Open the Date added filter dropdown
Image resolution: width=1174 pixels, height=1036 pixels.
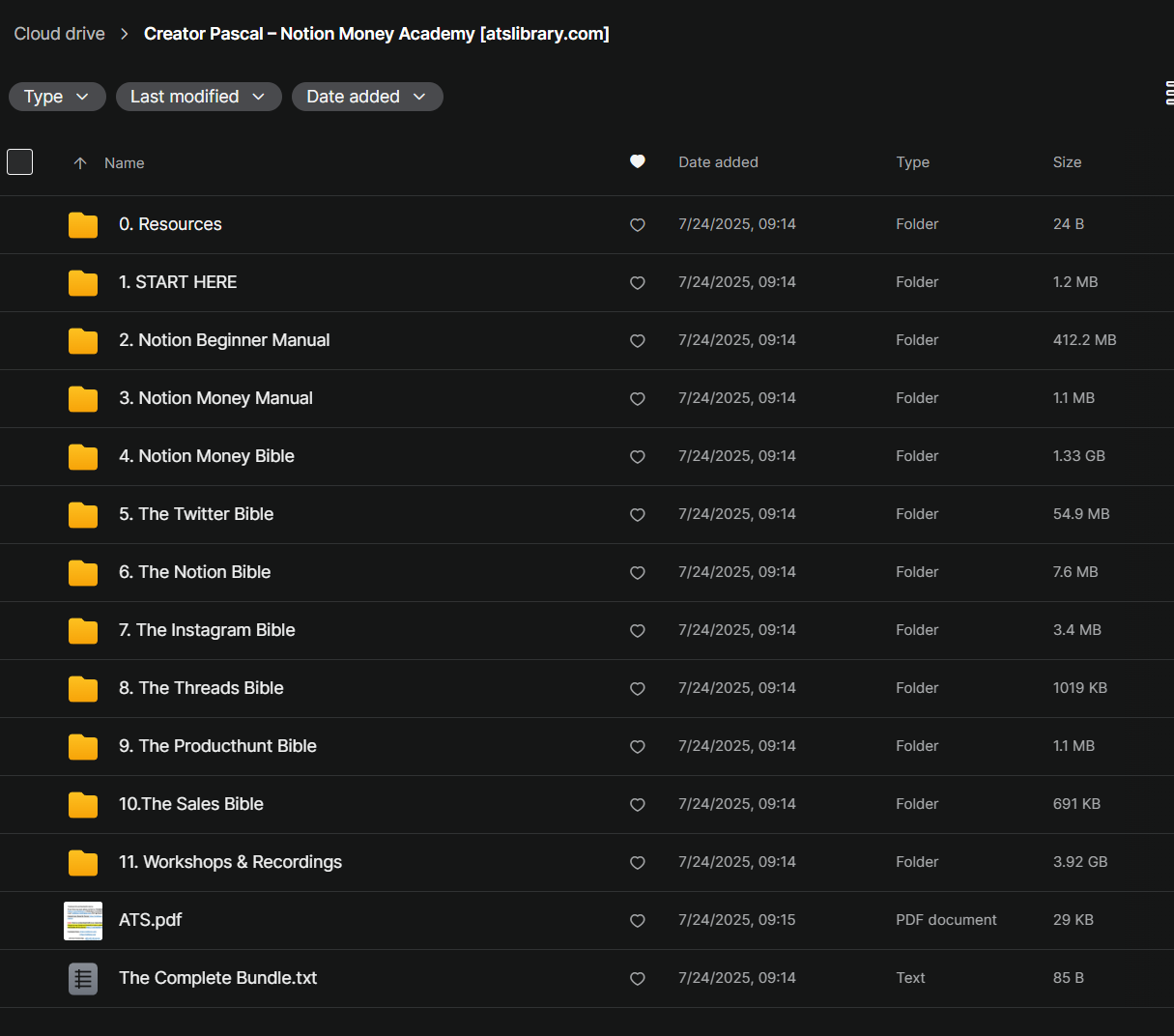(366, 97)
